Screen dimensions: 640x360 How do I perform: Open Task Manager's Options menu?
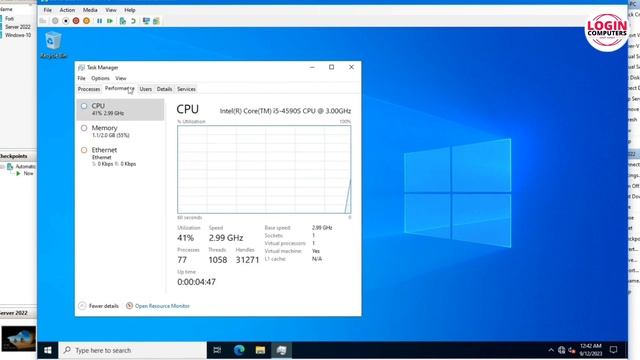click(100, 78)
